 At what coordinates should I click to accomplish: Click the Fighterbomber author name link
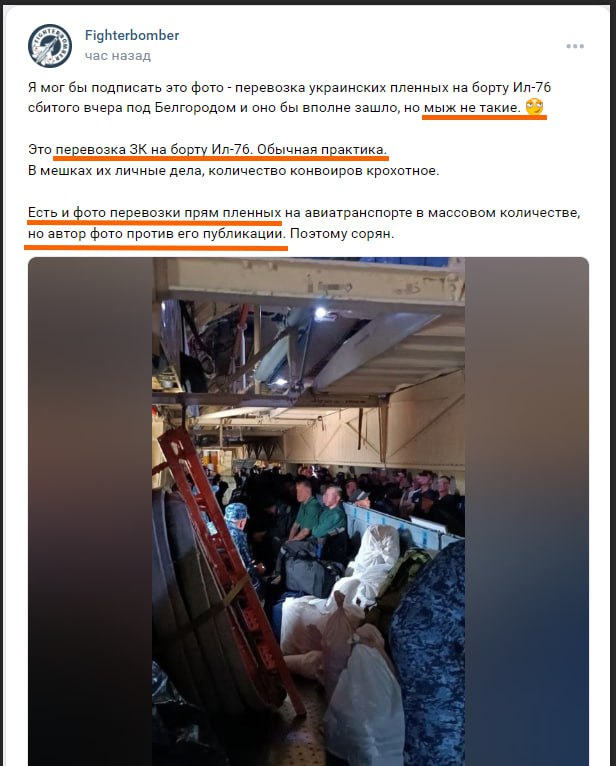(132, 35)
